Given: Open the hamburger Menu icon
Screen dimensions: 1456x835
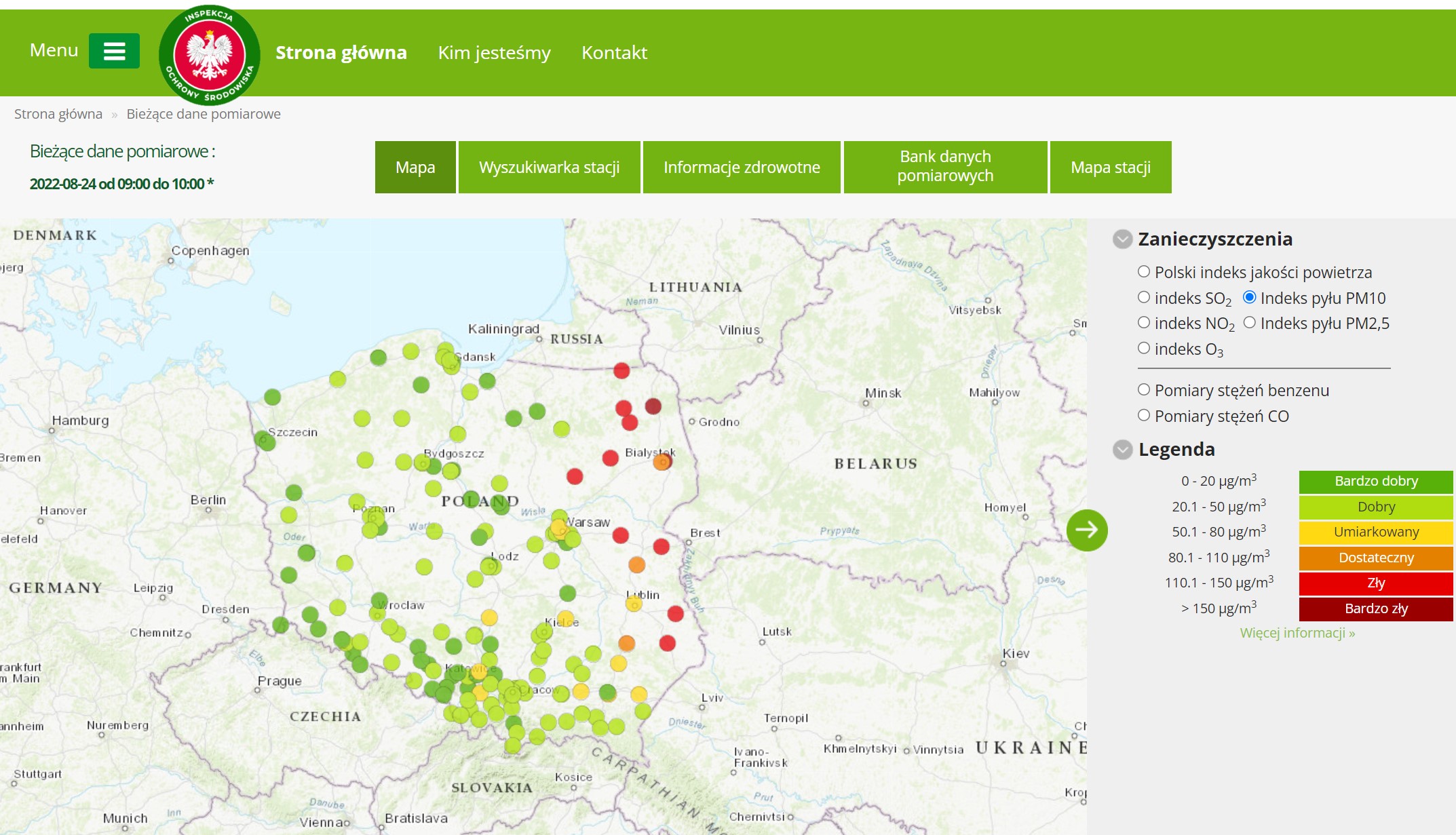Looking at the screenshot, I should point(114,51).
